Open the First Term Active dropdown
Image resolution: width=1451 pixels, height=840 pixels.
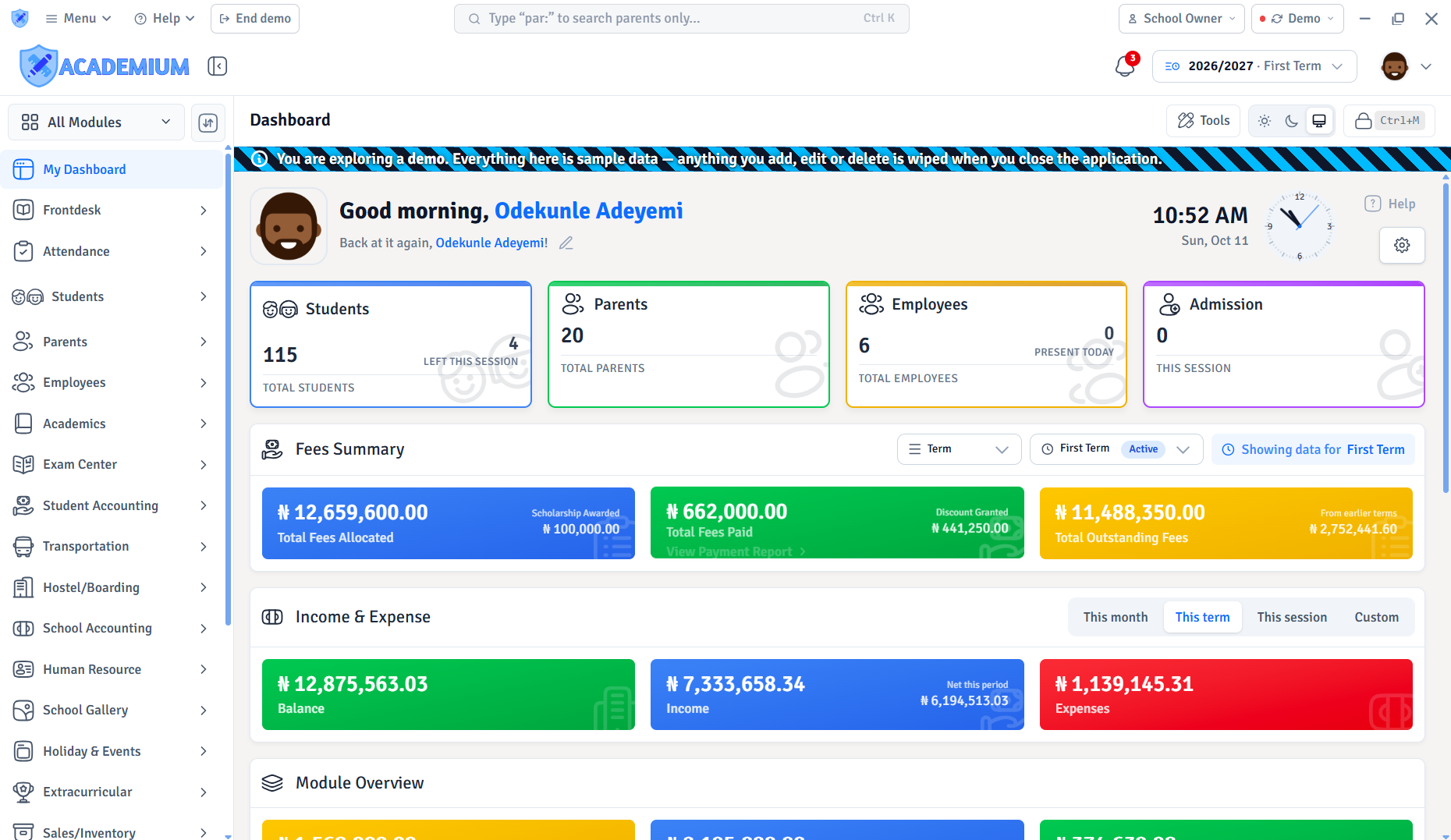click(1116, 449)
